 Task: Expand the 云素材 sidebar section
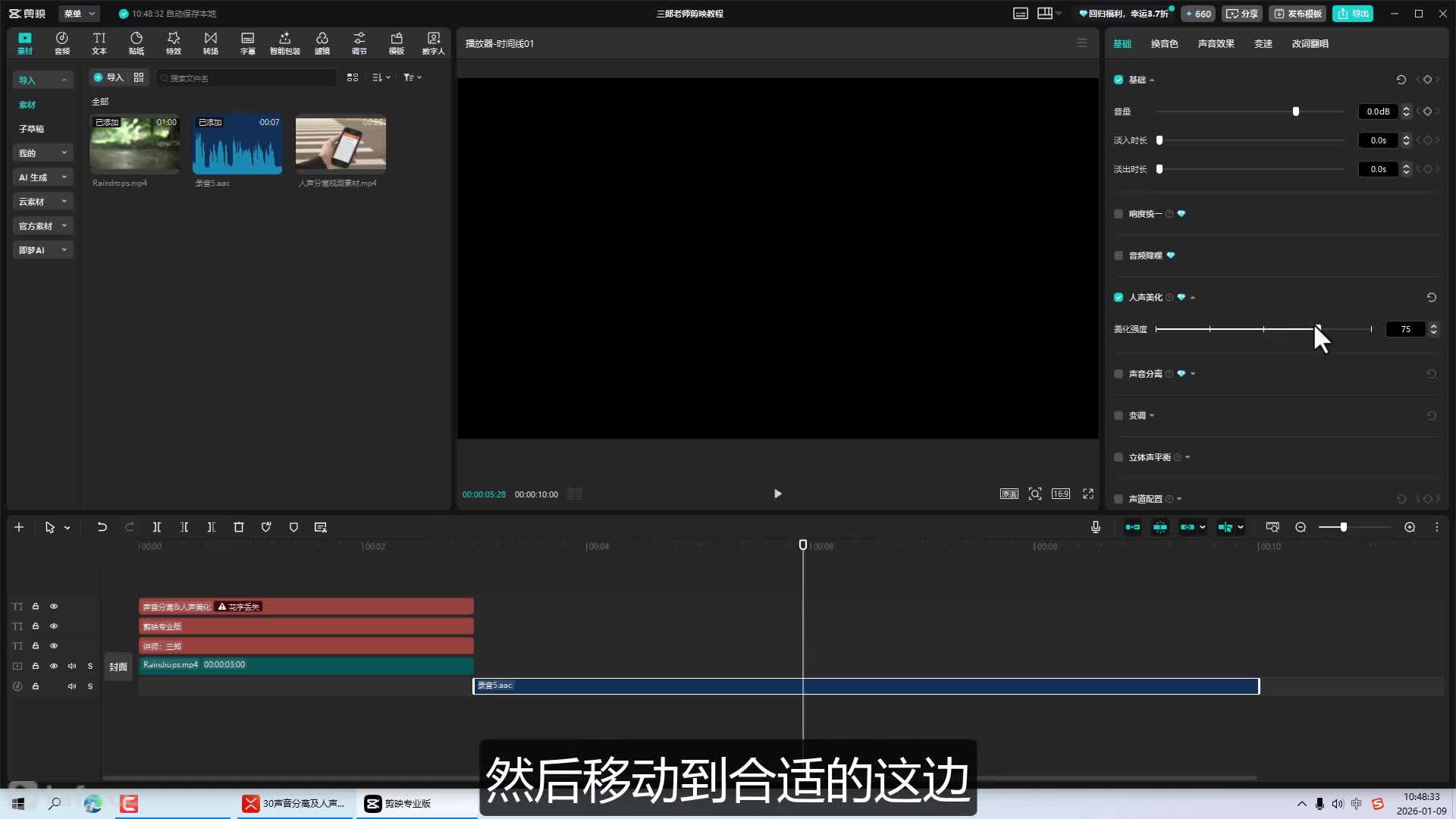point(42,202)
